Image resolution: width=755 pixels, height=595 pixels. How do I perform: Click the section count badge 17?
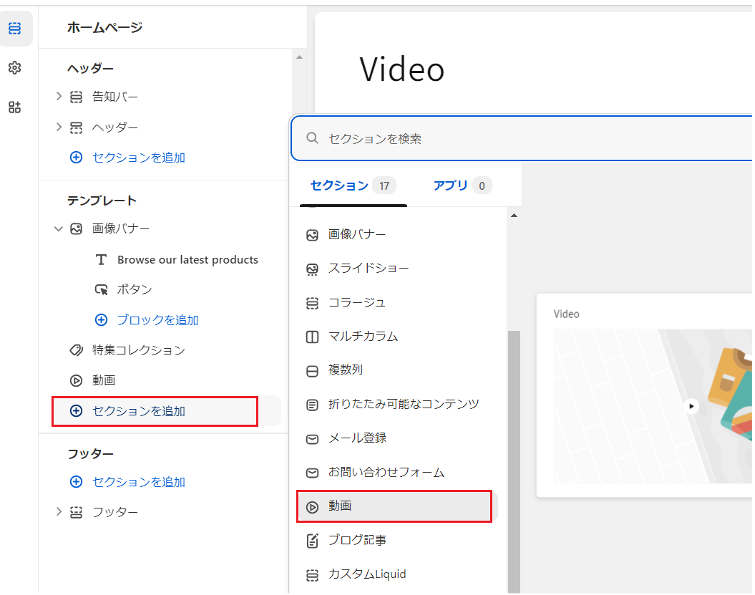click(x=384, y=186)
